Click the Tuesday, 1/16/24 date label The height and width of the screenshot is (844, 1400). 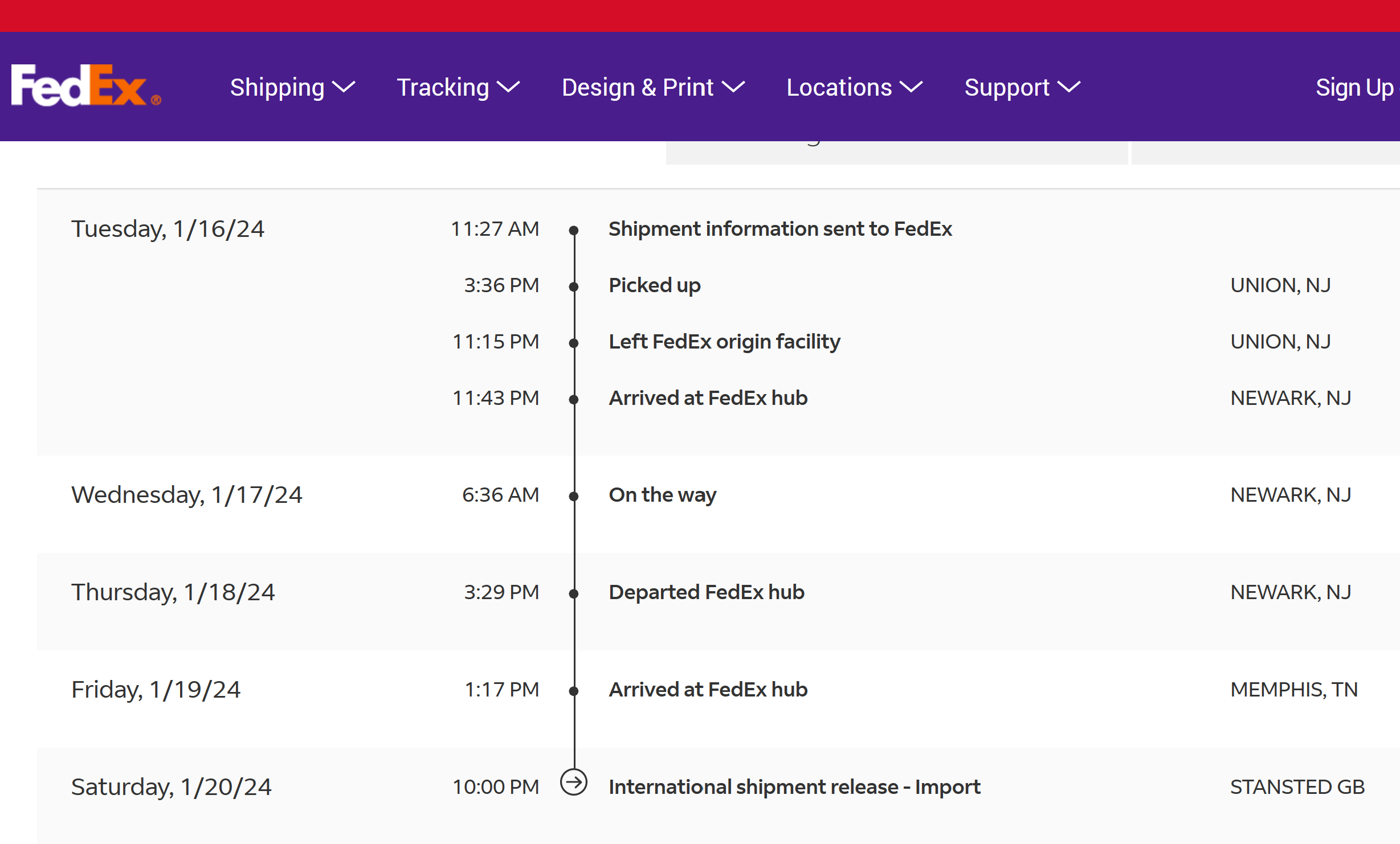pyautogui.click(x=168, y=228)
